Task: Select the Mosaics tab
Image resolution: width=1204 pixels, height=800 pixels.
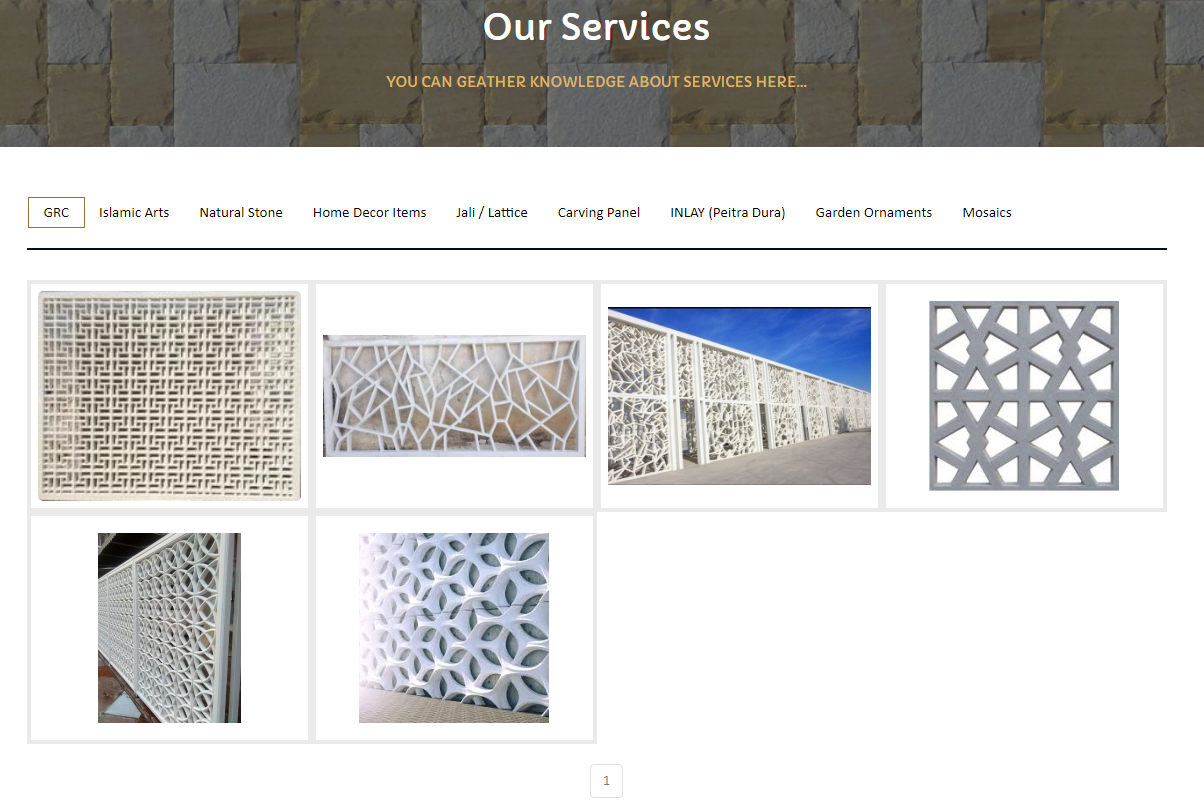Action: [987, 212]
